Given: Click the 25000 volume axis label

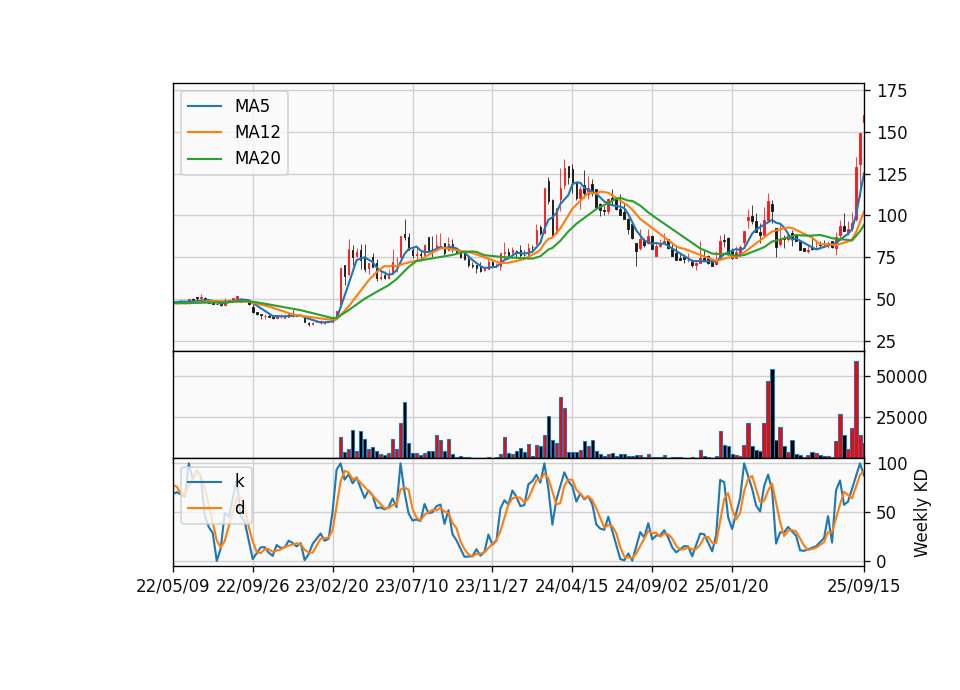Looking at the screenshot, I should (902, 418).
